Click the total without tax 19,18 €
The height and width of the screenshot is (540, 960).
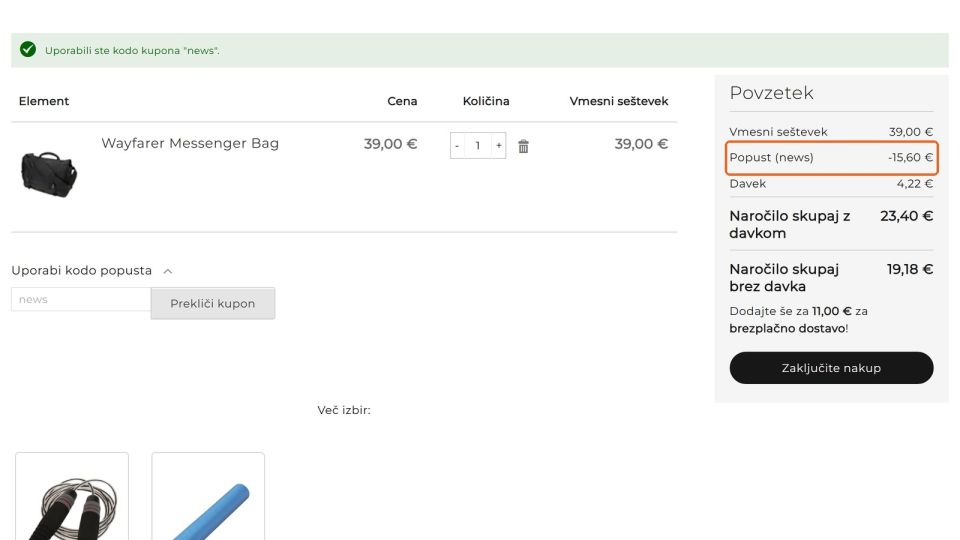(x=910, y=269)
